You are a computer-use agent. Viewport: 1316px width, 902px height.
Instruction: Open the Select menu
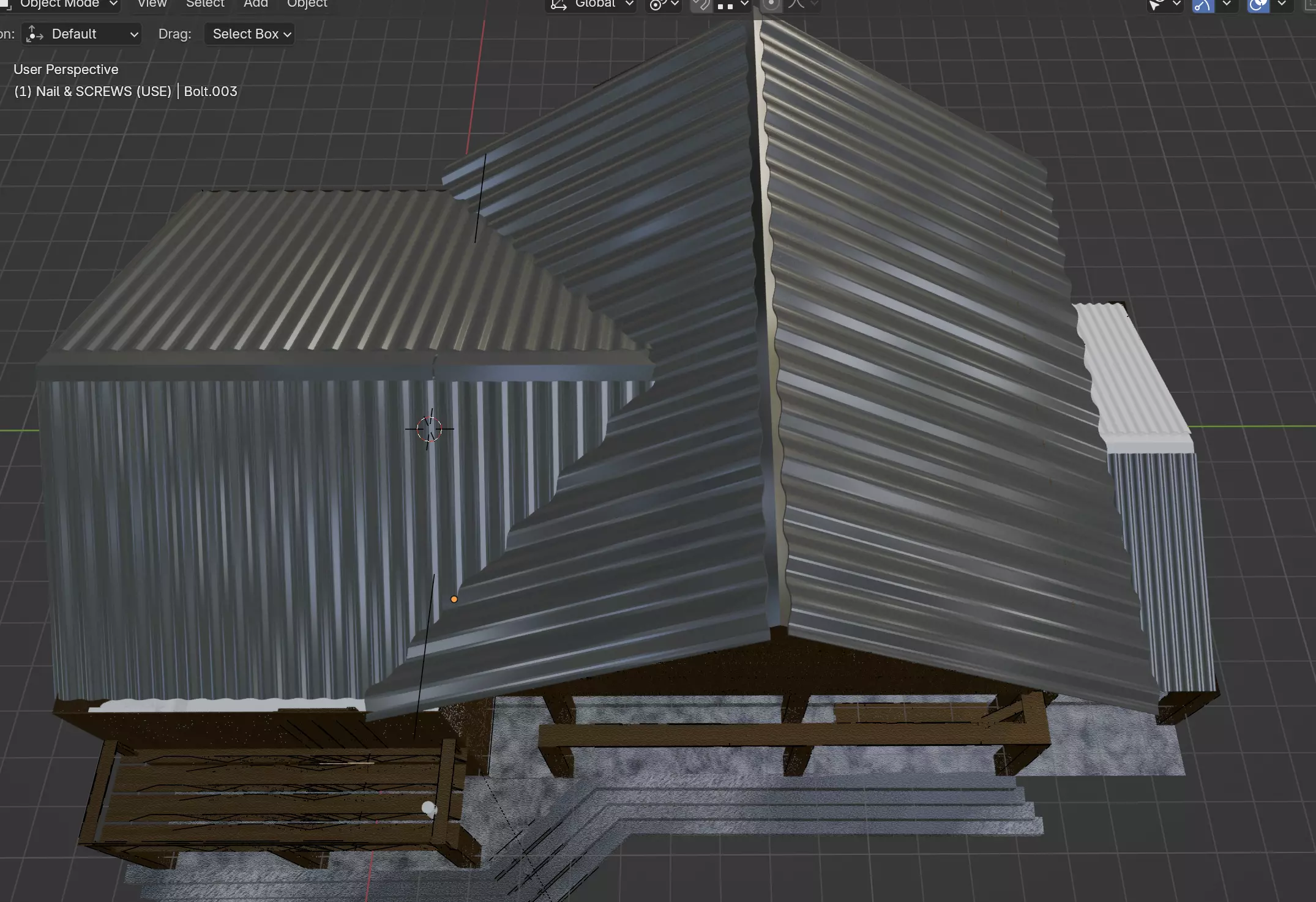(205, 4)
